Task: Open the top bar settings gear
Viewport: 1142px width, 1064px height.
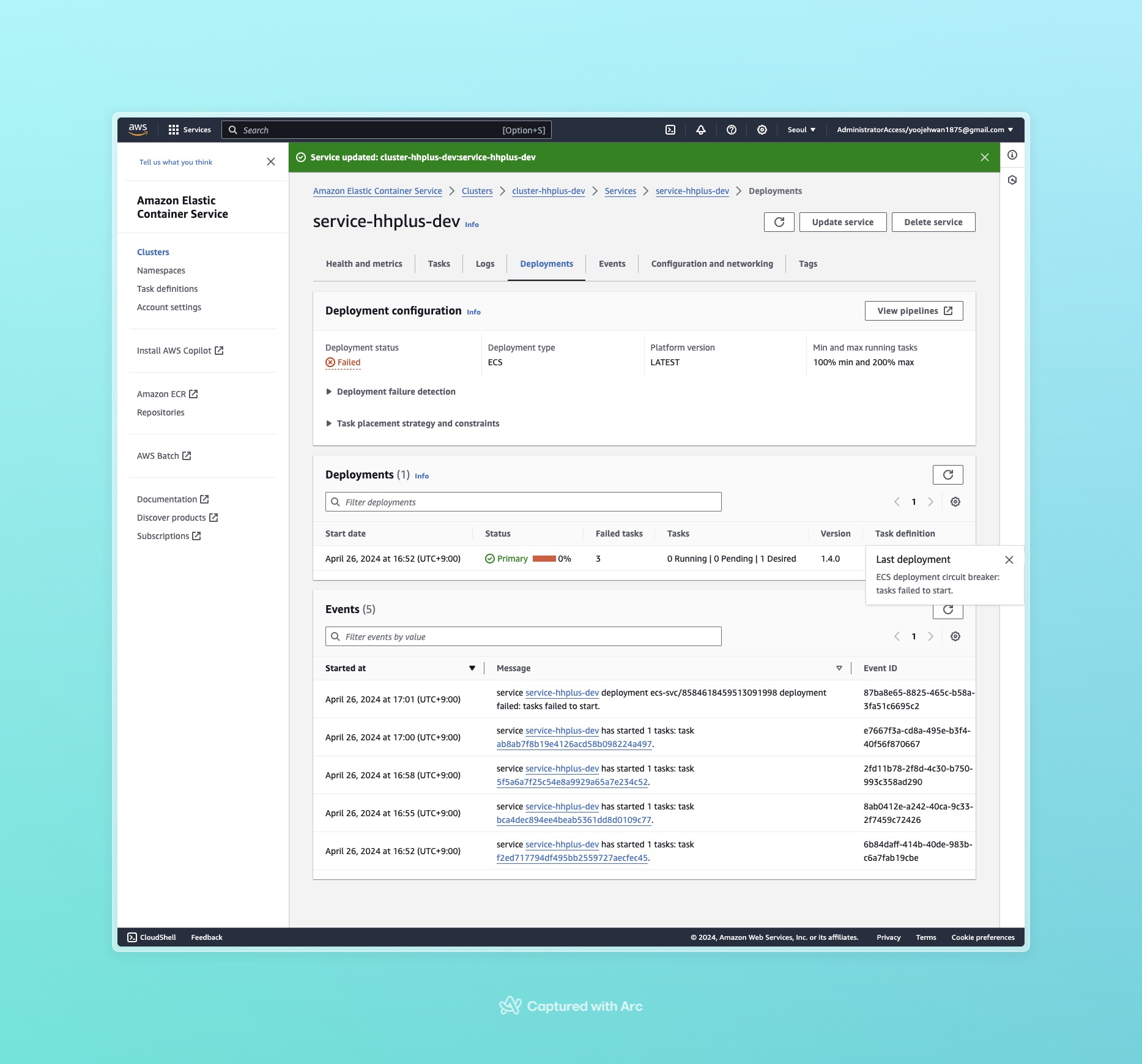Action: [x=762, y=130]
